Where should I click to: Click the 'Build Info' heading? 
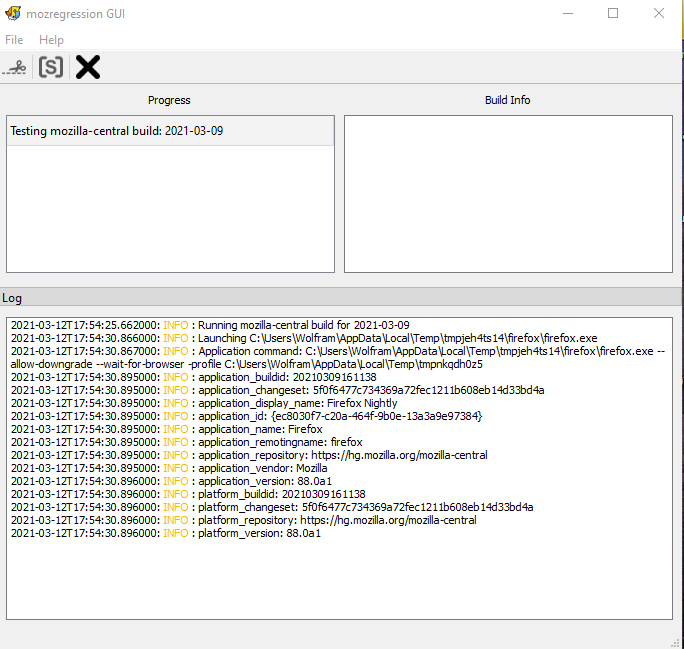coord(508,100)
